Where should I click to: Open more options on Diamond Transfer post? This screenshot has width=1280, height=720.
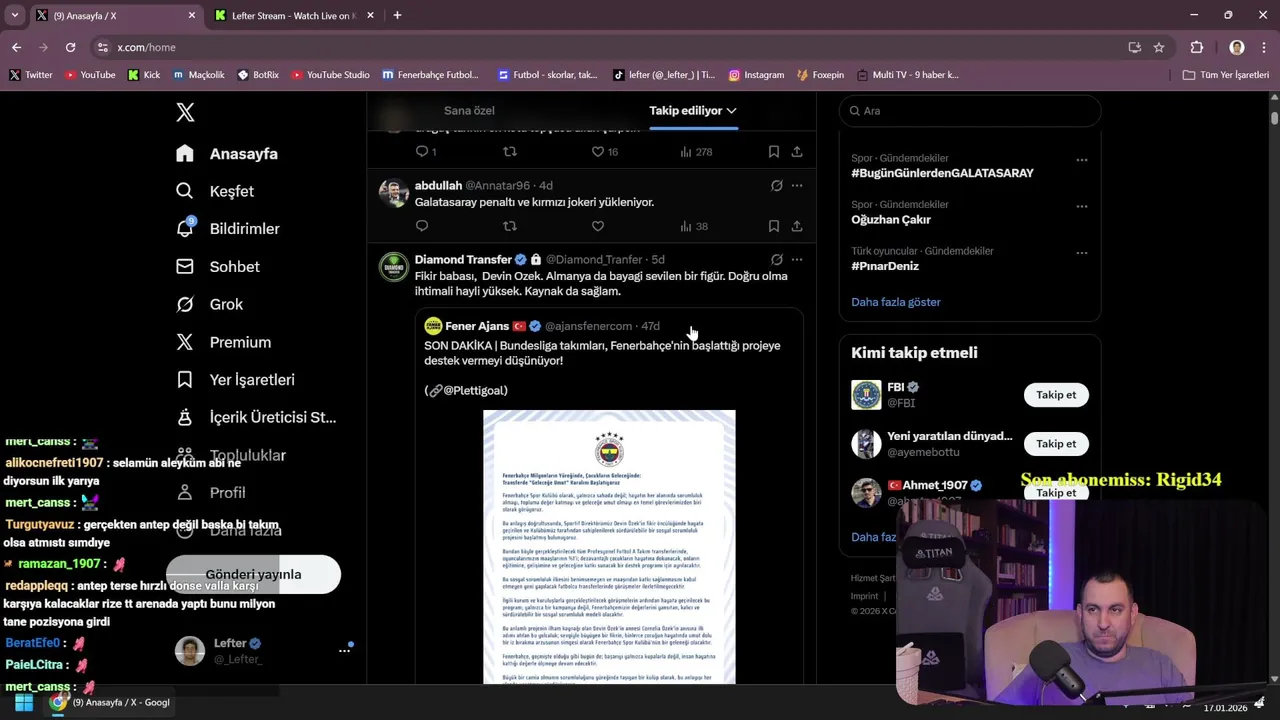tap(797, 259)
